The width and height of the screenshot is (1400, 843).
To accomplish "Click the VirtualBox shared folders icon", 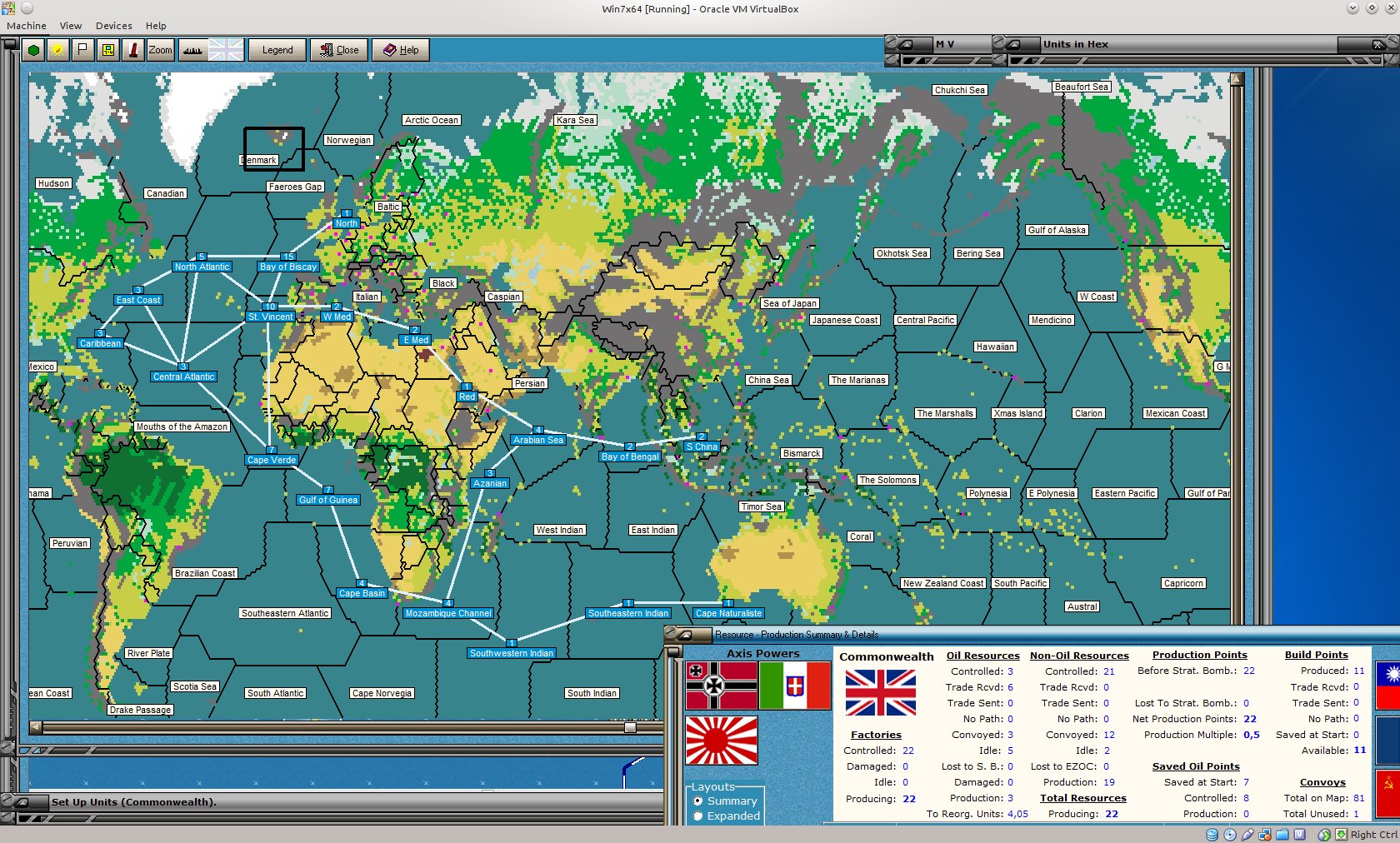I will coord(1282,835).
